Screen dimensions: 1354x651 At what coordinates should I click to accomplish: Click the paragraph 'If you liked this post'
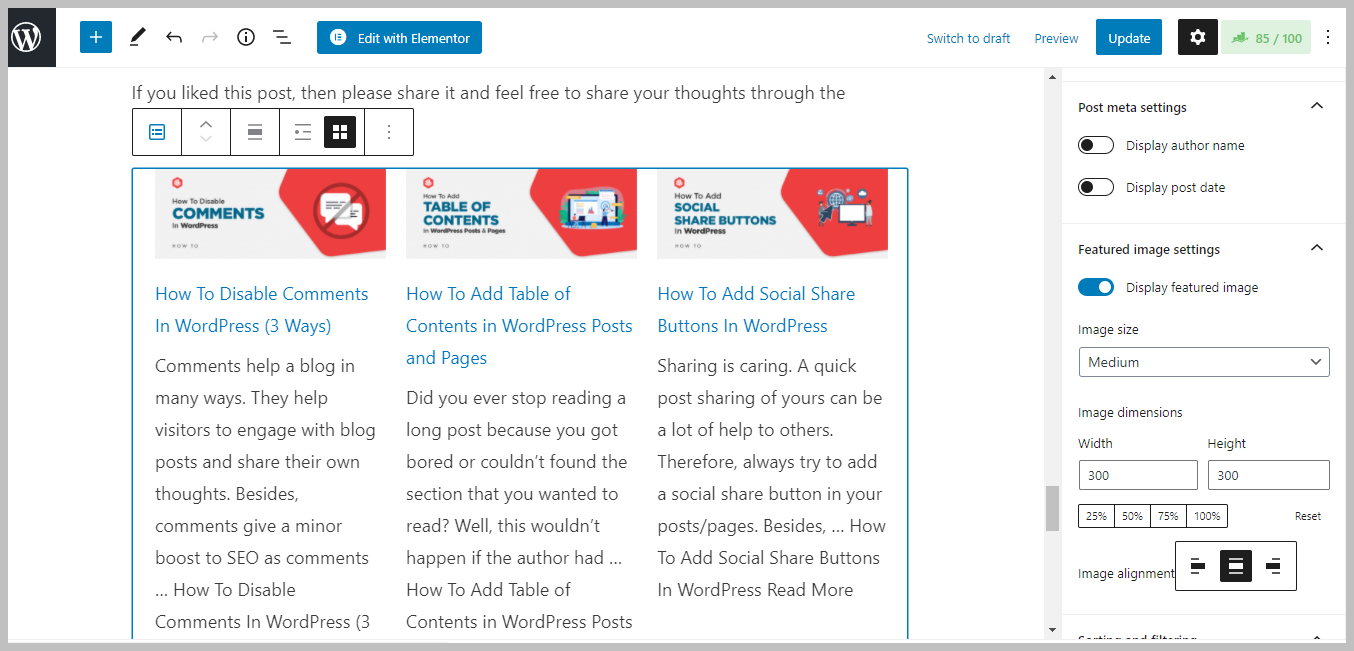click(x=489, y=93)
